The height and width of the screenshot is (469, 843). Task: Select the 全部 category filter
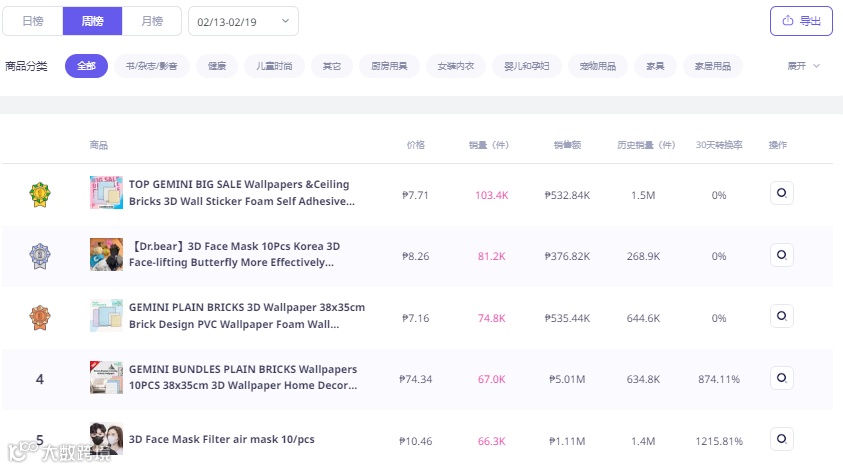(x=86, y=66)
